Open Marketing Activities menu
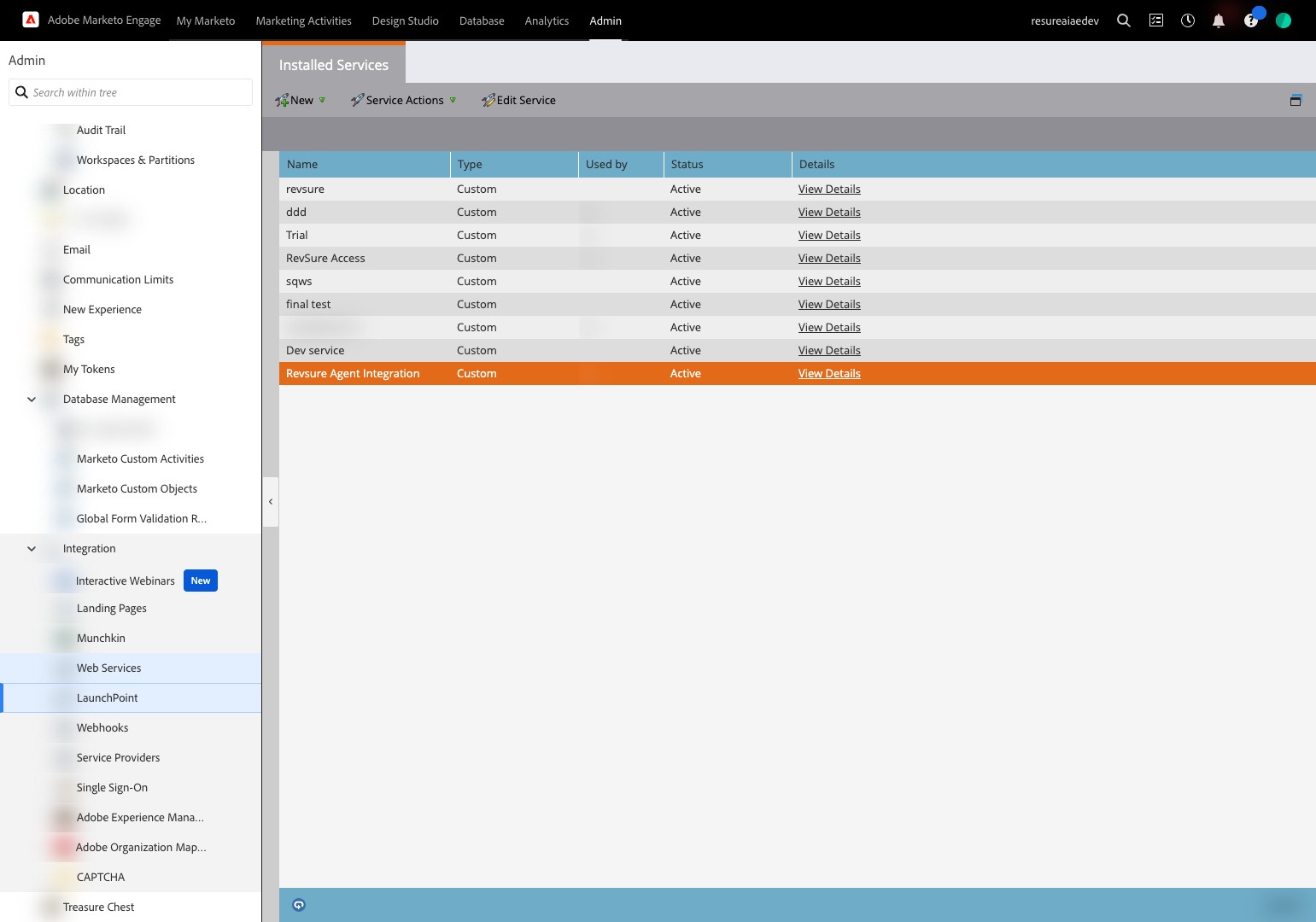The image size is (1316, 922). 304,20
